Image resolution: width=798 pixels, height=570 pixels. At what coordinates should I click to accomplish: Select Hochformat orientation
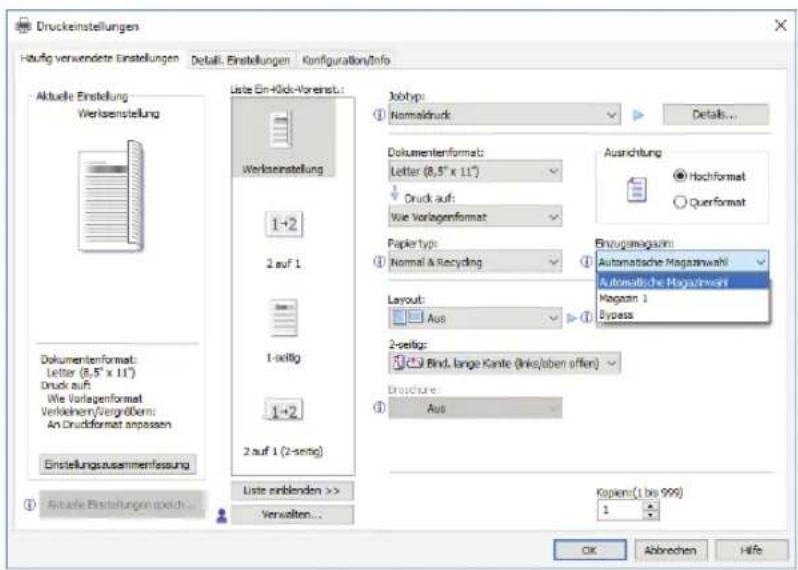click(708, 176)
